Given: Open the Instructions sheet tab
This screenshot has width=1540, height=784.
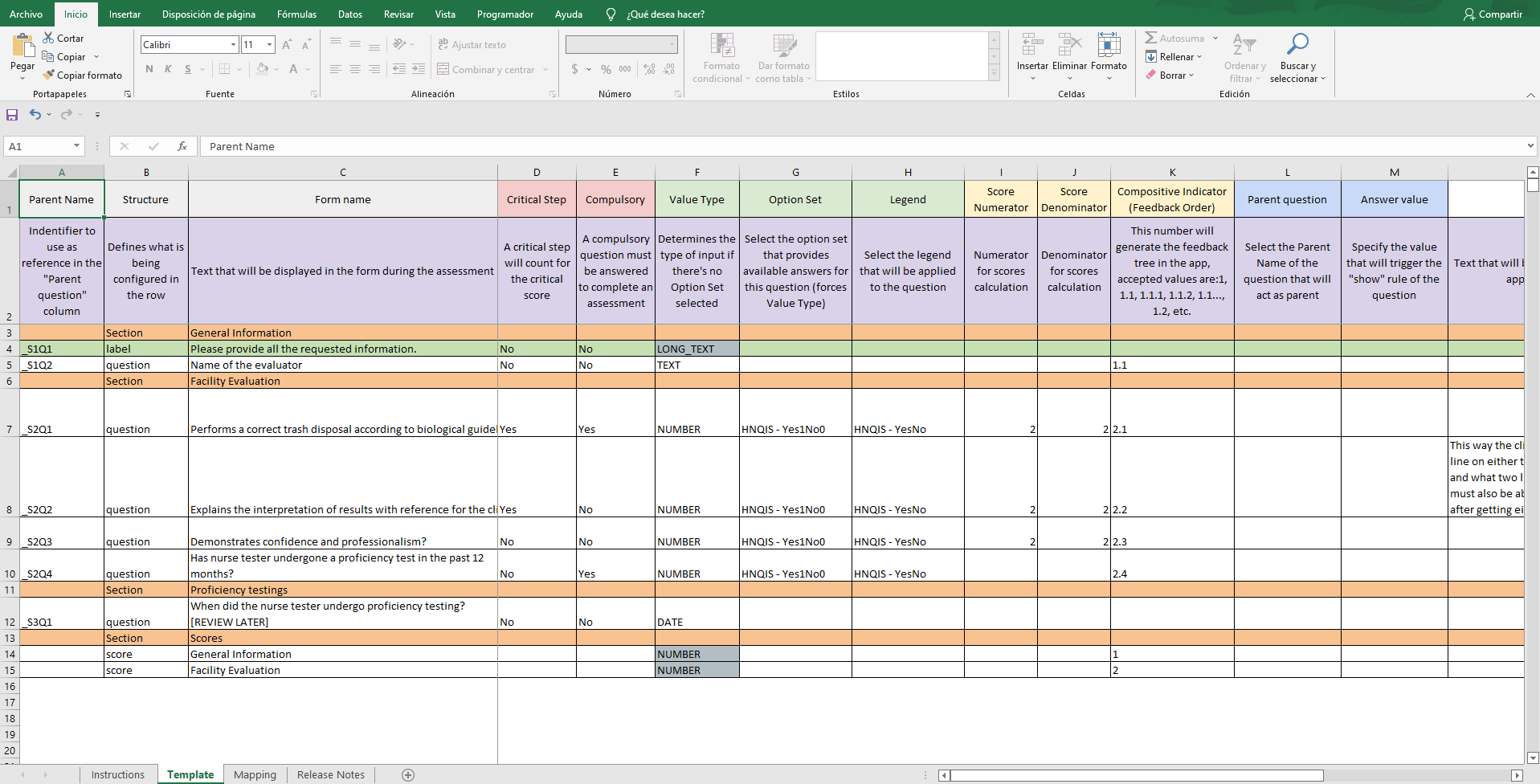Looking at the screenshot, I should pos(118,774).
